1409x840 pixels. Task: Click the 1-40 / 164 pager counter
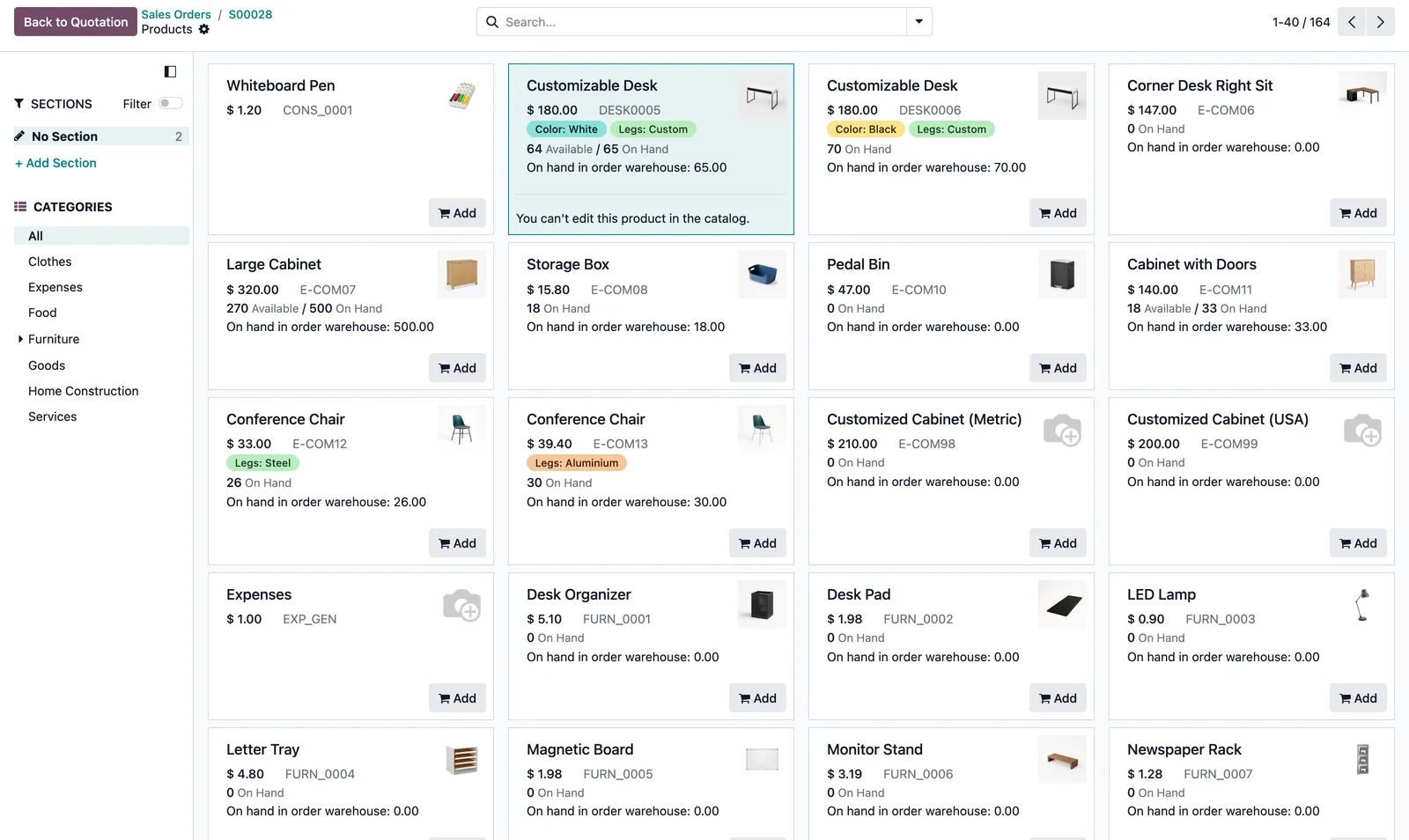[x=1301, y=22]
